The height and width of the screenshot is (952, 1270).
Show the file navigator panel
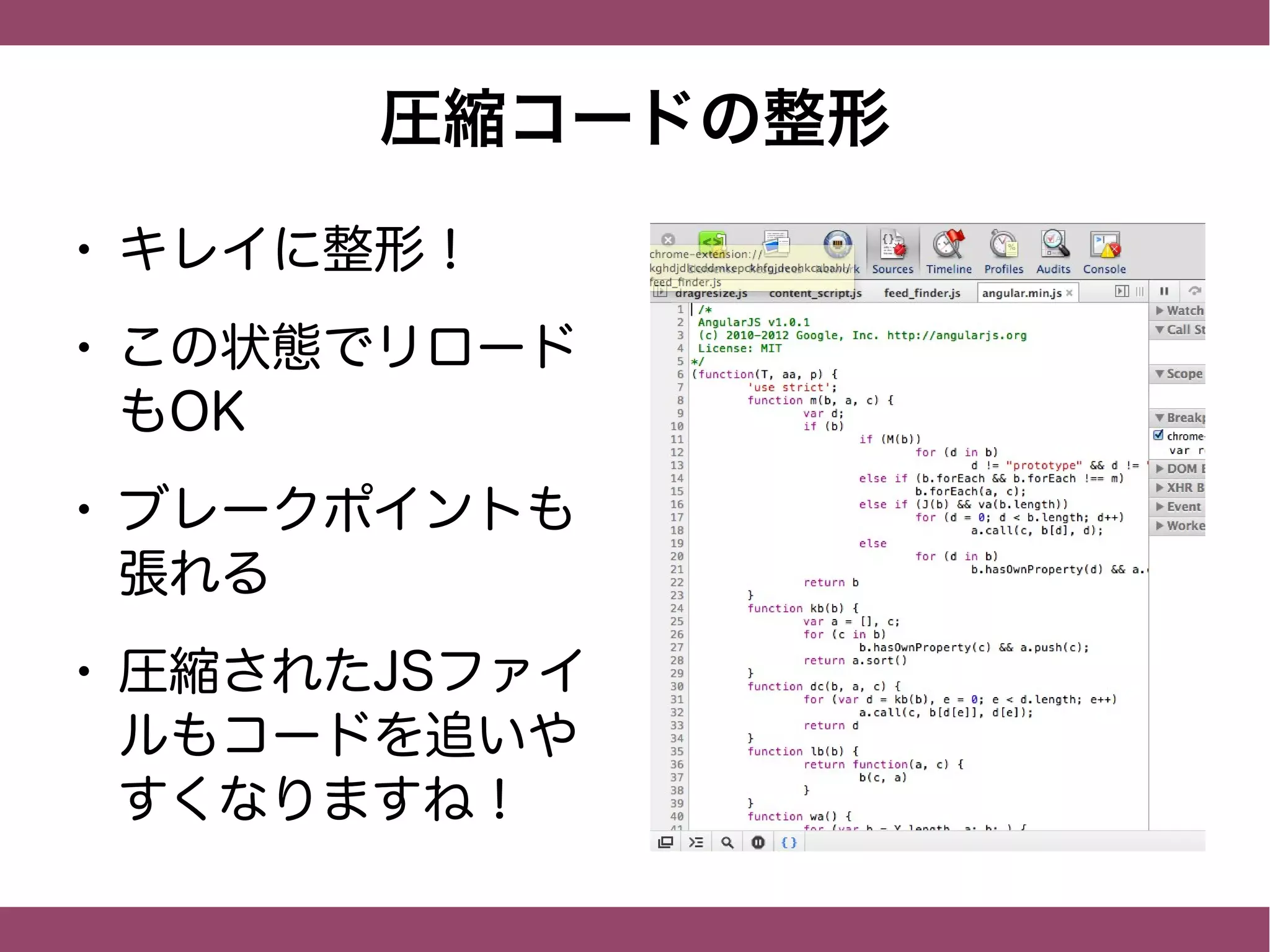coord(660,292)
